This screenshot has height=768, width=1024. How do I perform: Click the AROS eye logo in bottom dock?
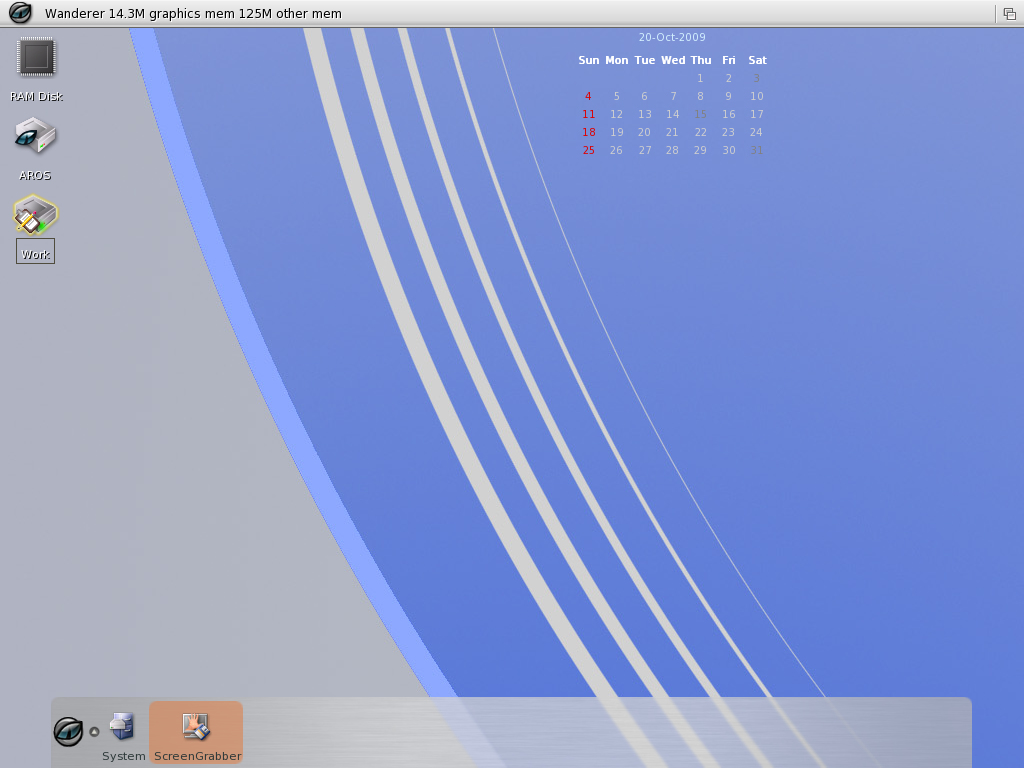(68, 731)
